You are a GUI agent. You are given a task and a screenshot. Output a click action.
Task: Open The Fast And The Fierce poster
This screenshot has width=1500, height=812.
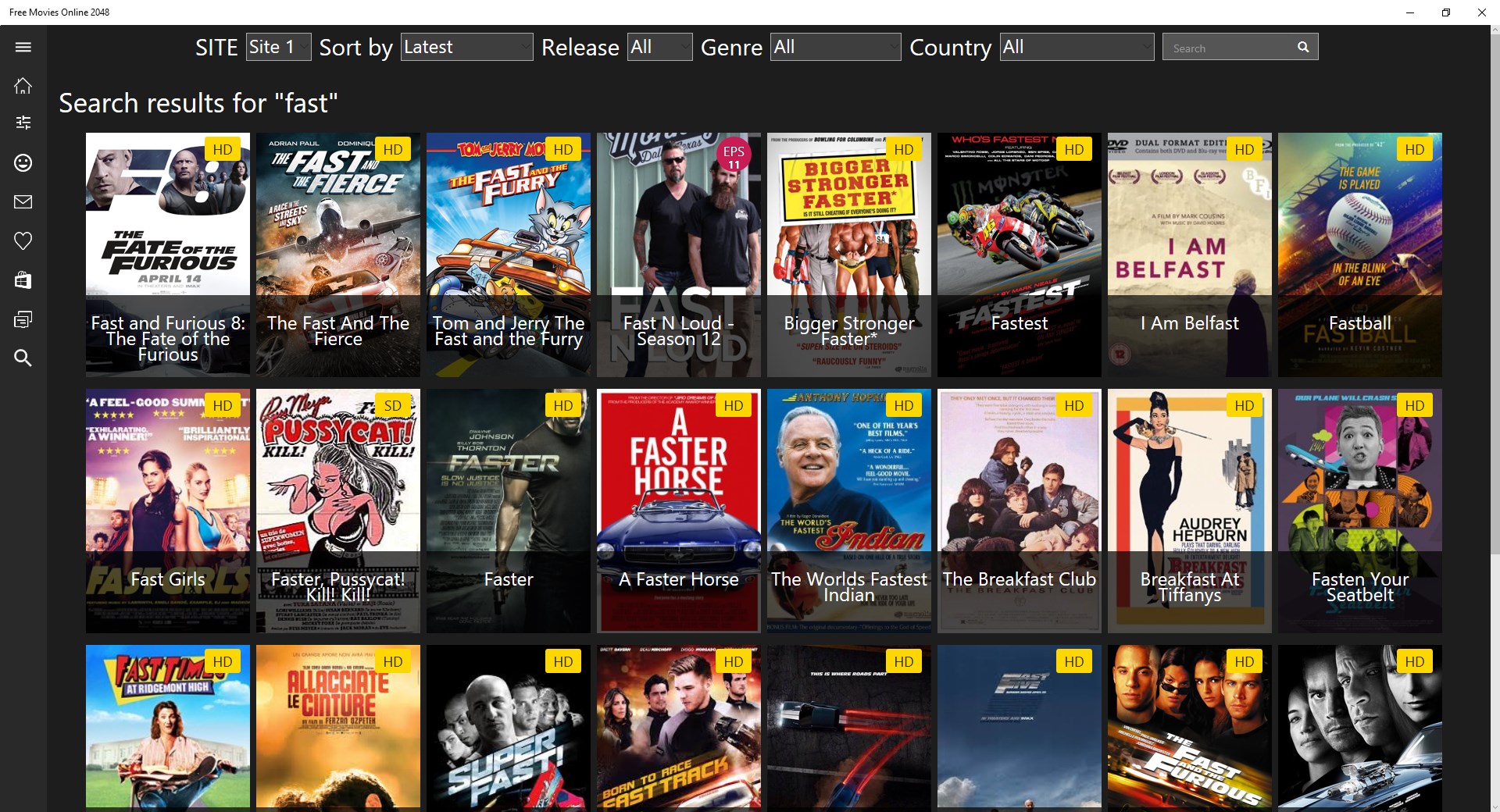[338, 255]
